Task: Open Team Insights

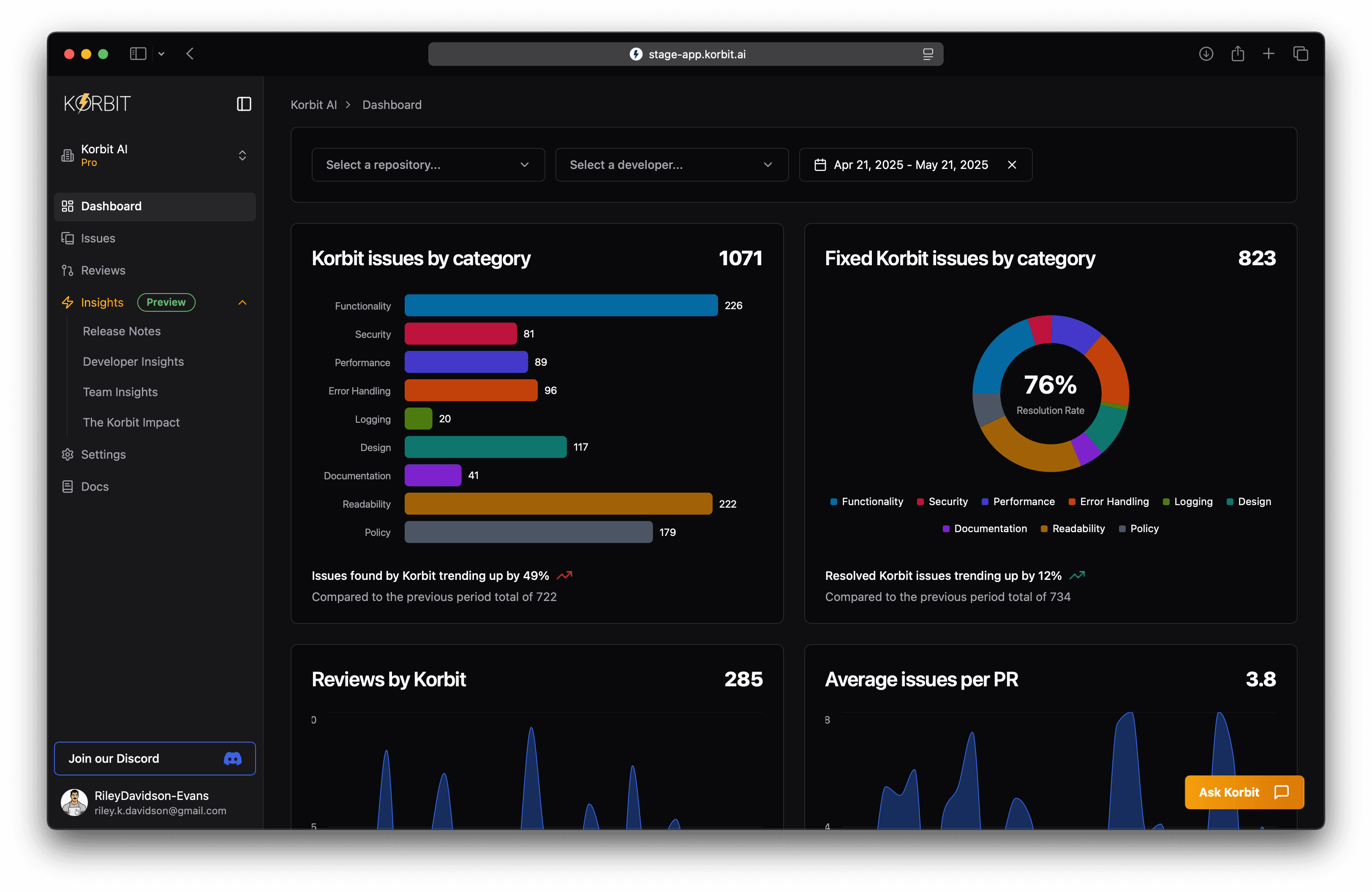Action: click(x=120, y=392)
